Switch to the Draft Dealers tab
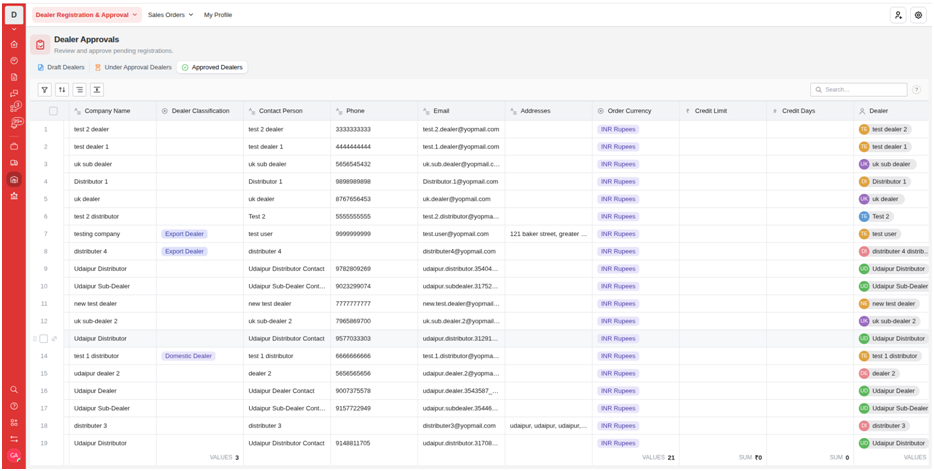934x471 pixels. 61,67
